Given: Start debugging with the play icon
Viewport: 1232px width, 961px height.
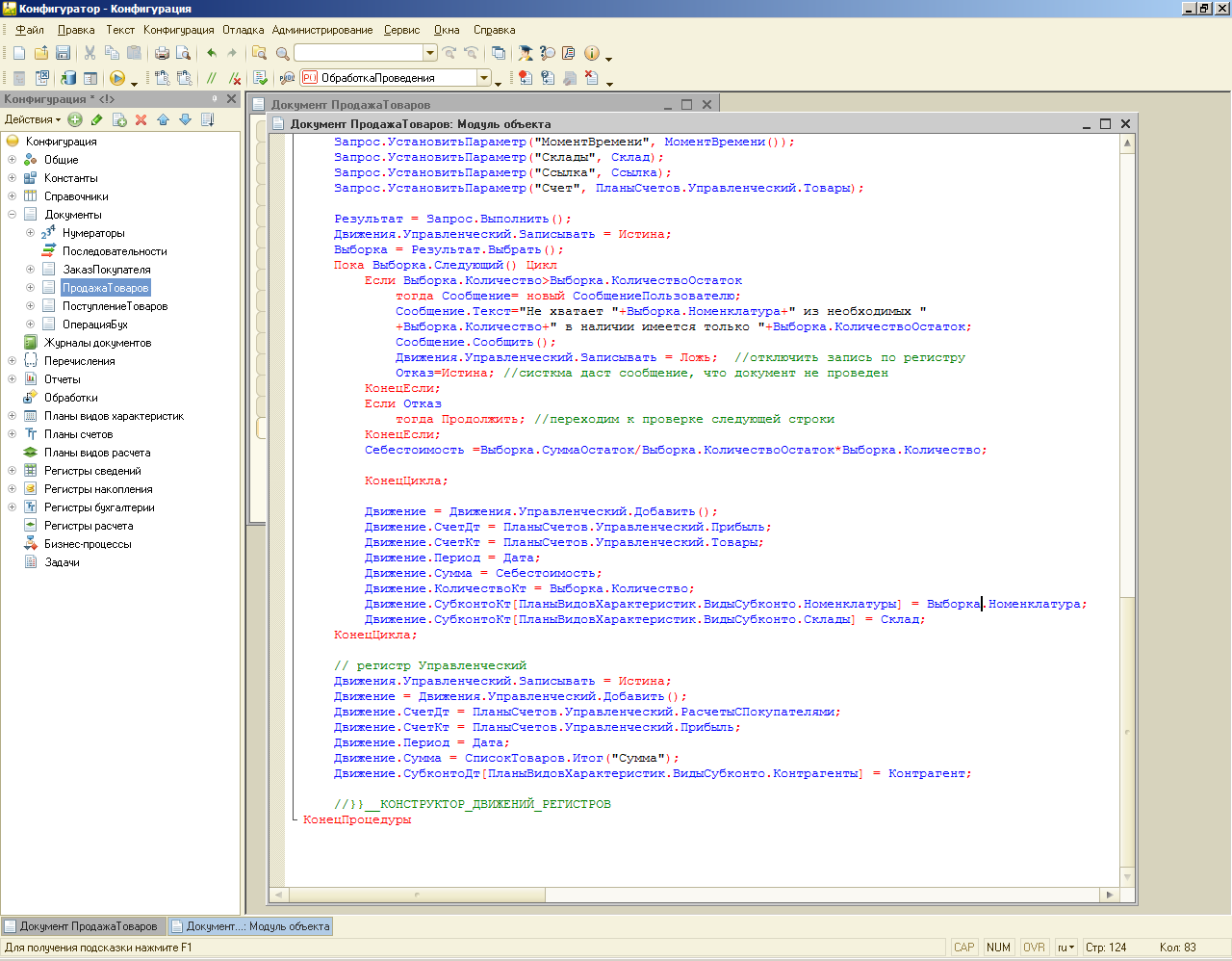Looking at the screenshot, I should pos(117,78).
